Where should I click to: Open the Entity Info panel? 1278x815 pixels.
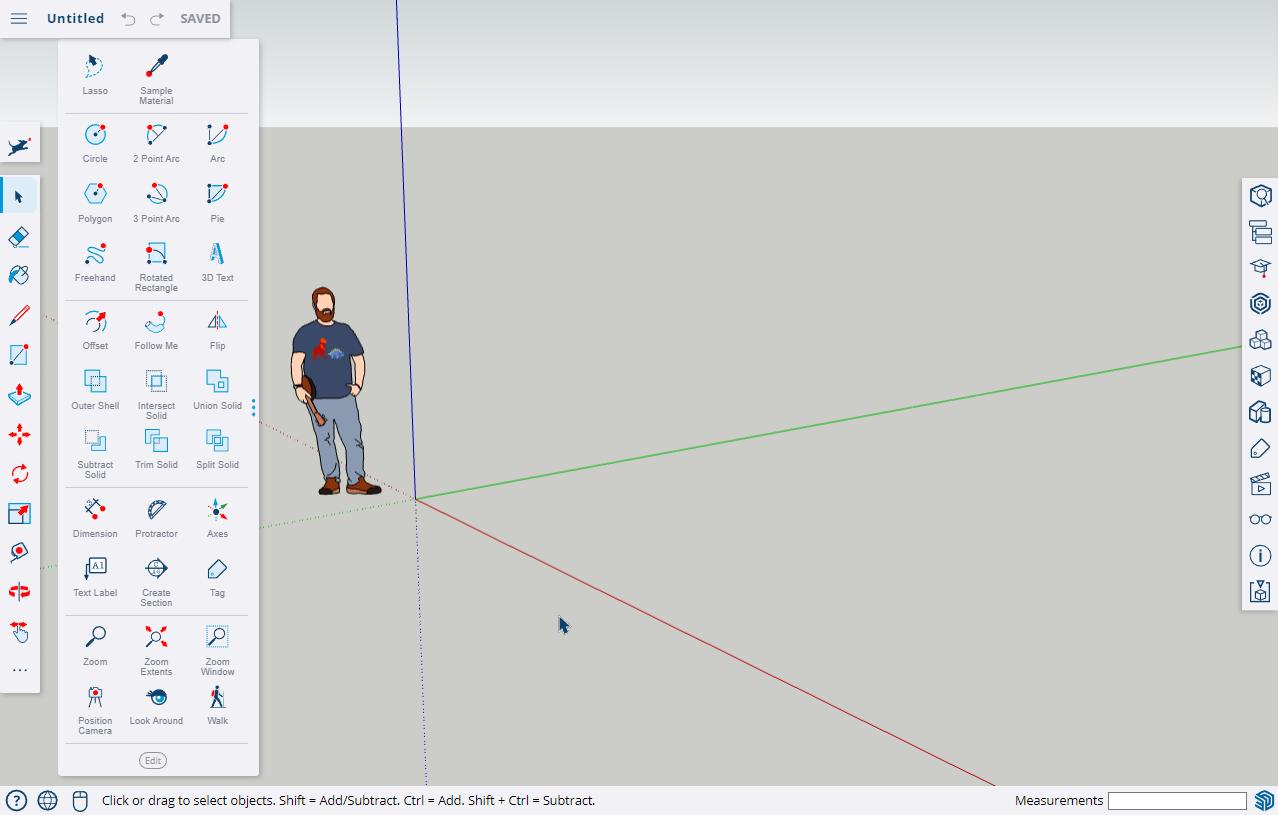click(1260, 555)
